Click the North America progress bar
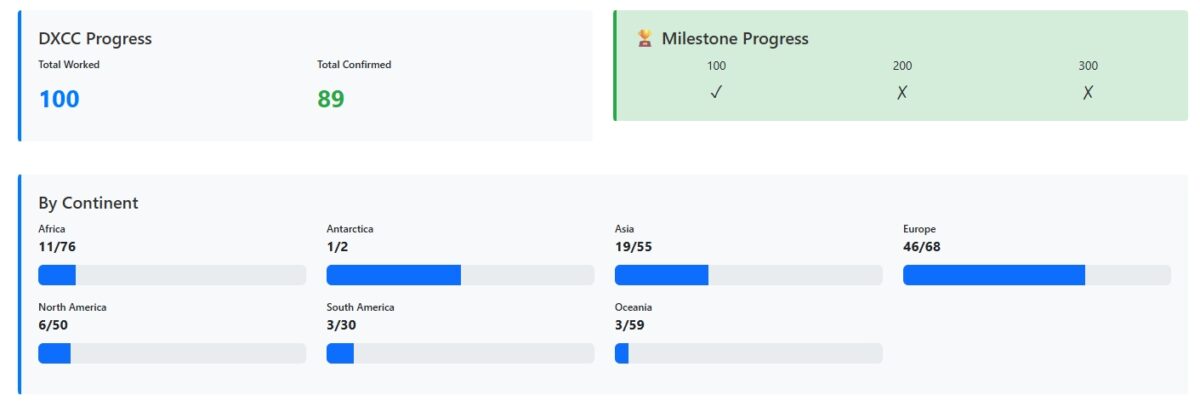Image resolution: width=1200 pixels, height=407 pixels. 172,353
